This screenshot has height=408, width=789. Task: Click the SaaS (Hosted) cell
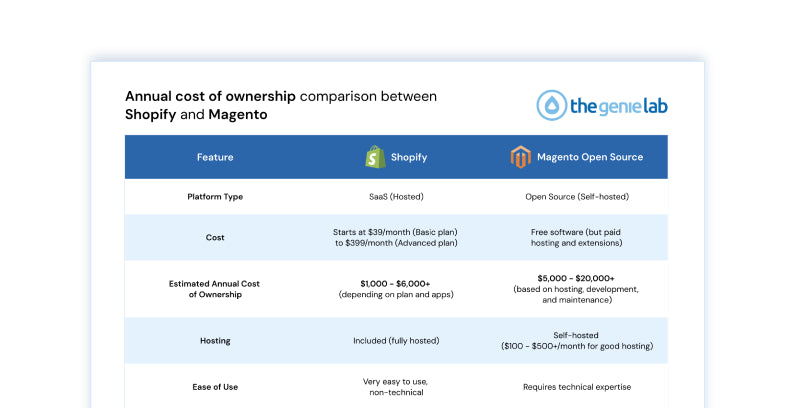[396, 196]
